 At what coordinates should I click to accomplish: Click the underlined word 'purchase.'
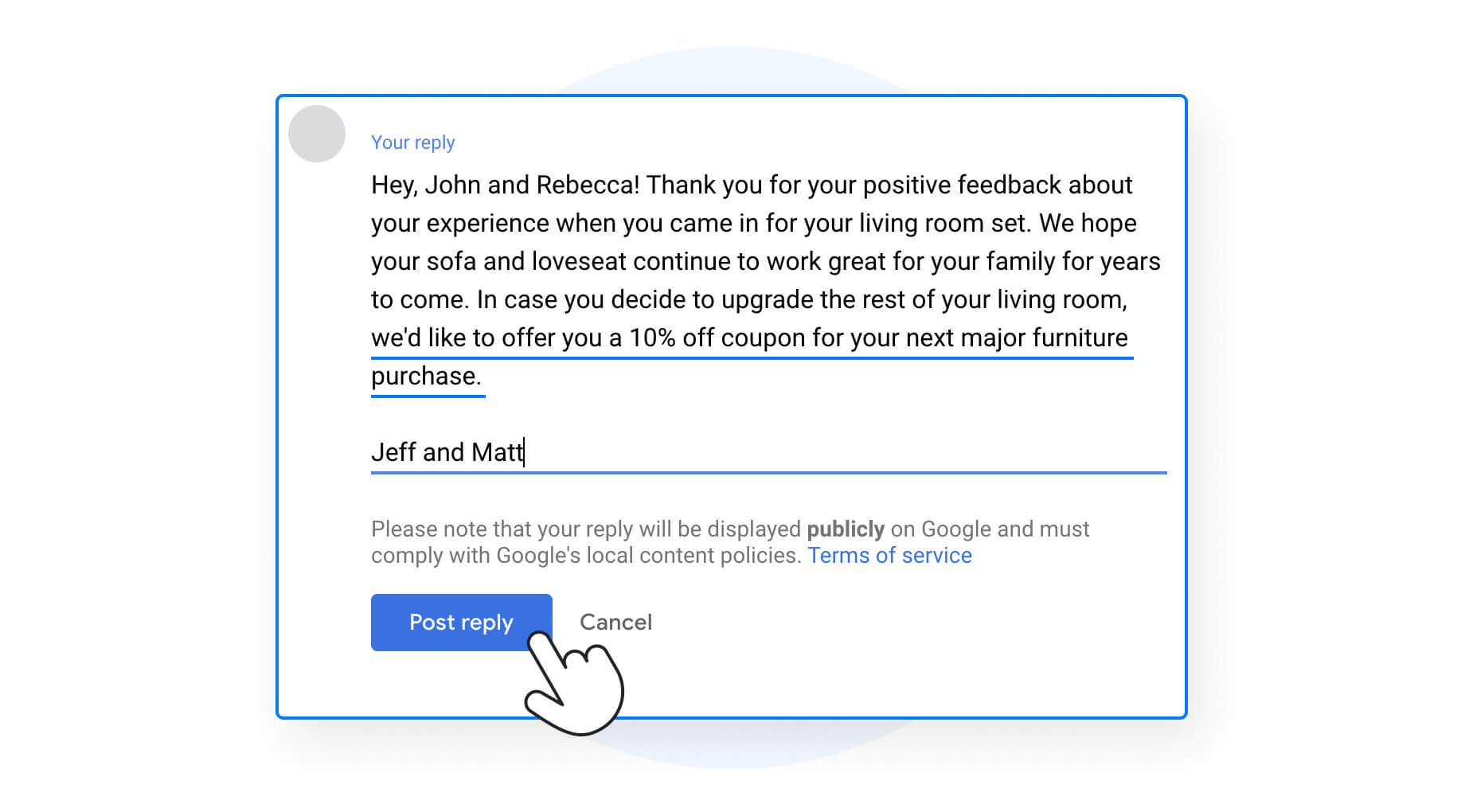[x=427, y=376]
